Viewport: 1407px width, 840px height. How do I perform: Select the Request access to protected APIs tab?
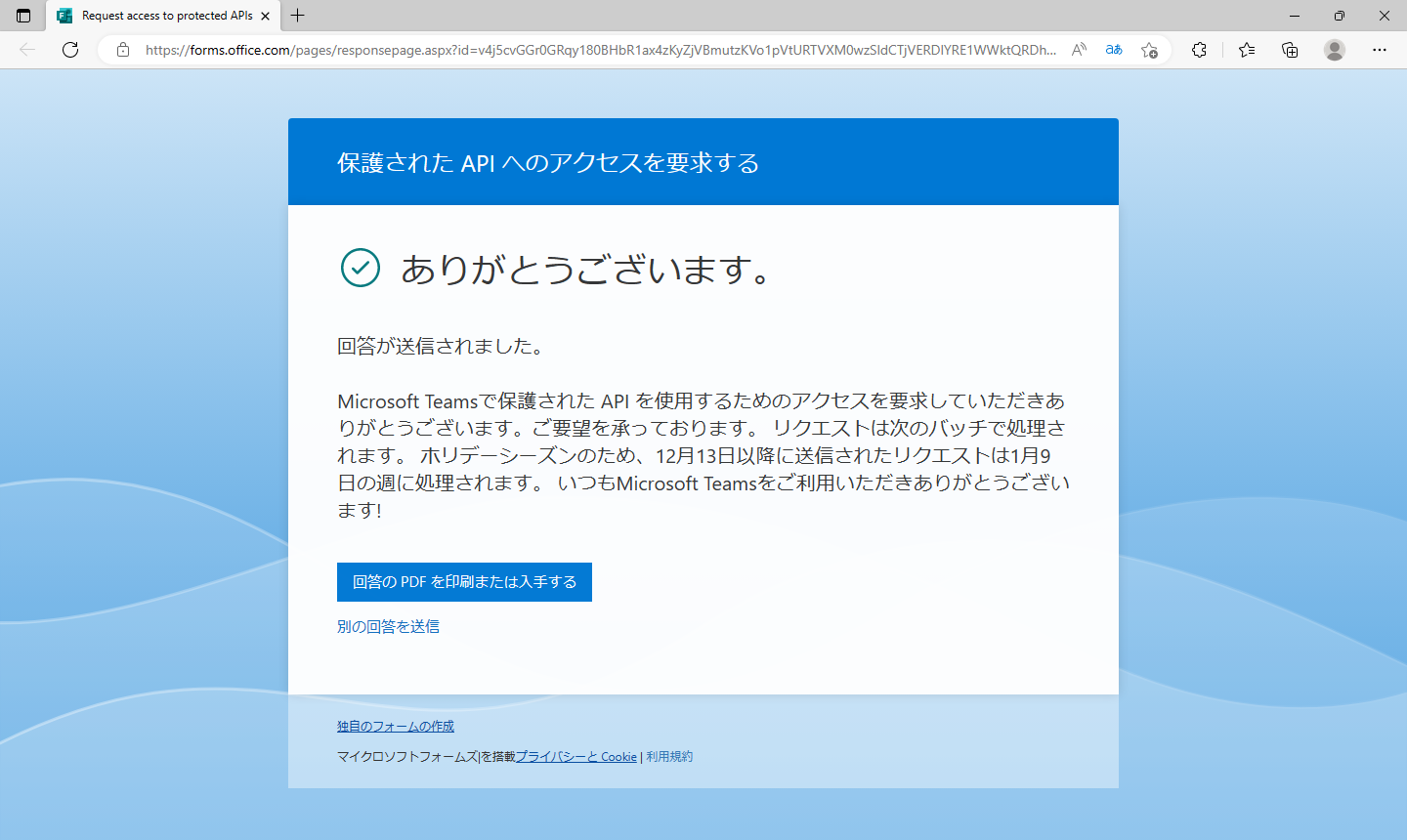[x=163, y=16]
